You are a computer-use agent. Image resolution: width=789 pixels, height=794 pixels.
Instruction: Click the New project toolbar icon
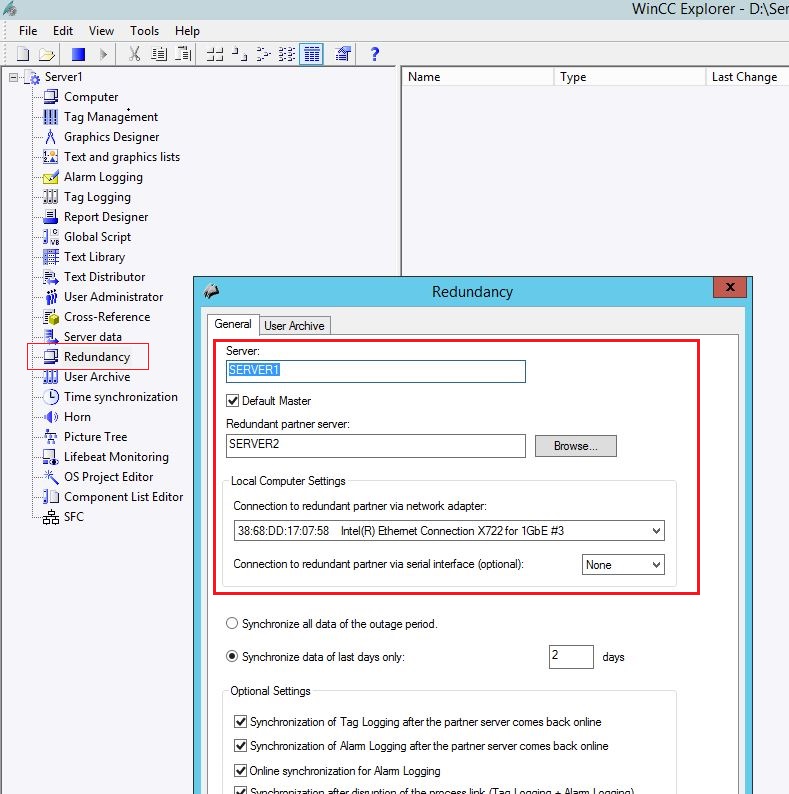pyautogui.click(x=23, y=54)
